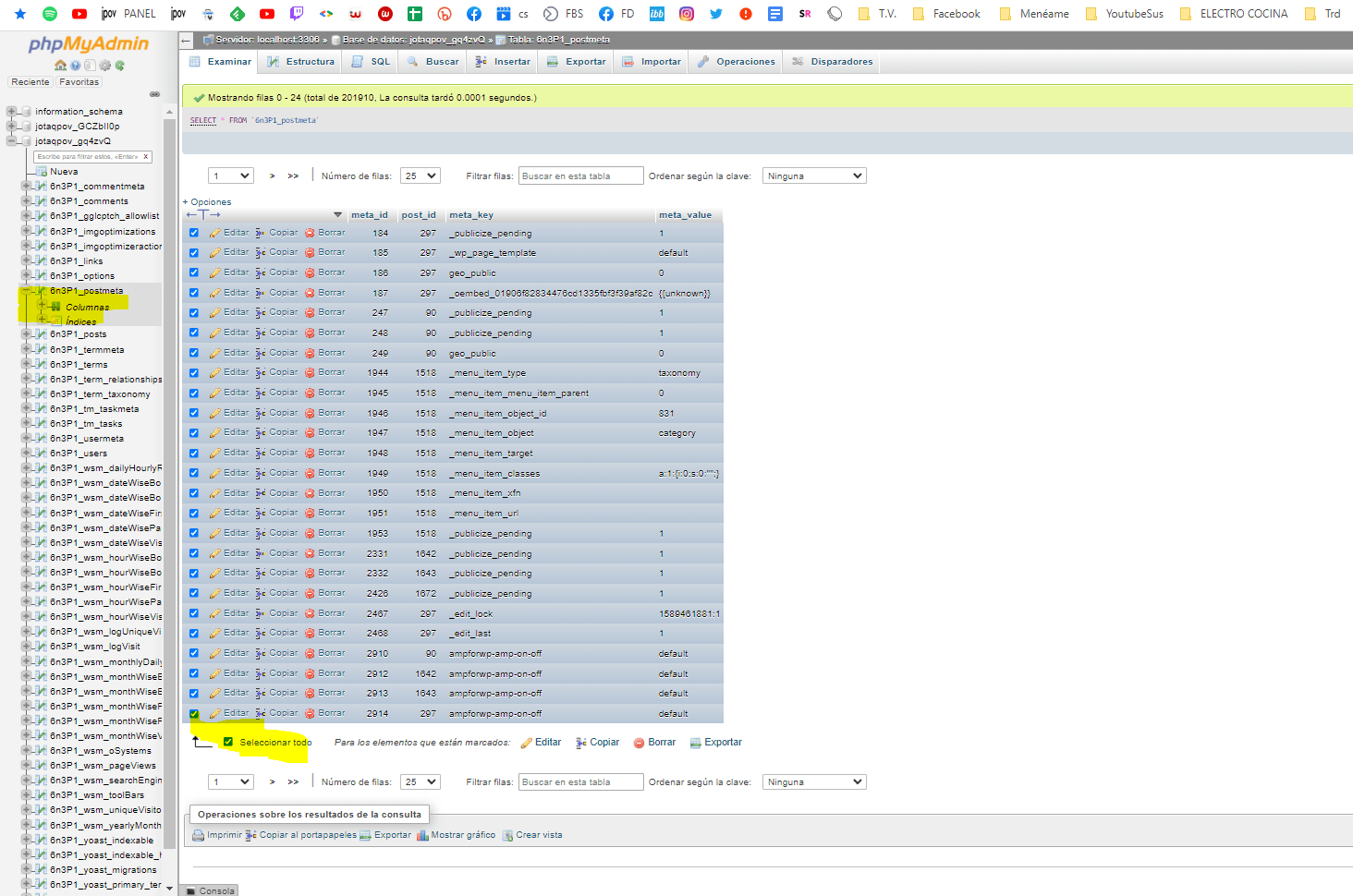Click the Crear vista icon

(x=507, y=835)
